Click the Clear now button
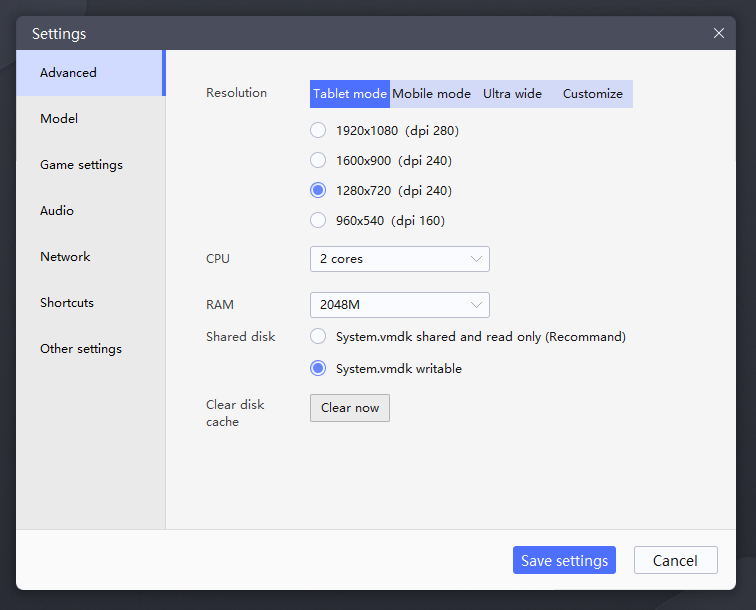756x610 pixels. click(350, 408)
